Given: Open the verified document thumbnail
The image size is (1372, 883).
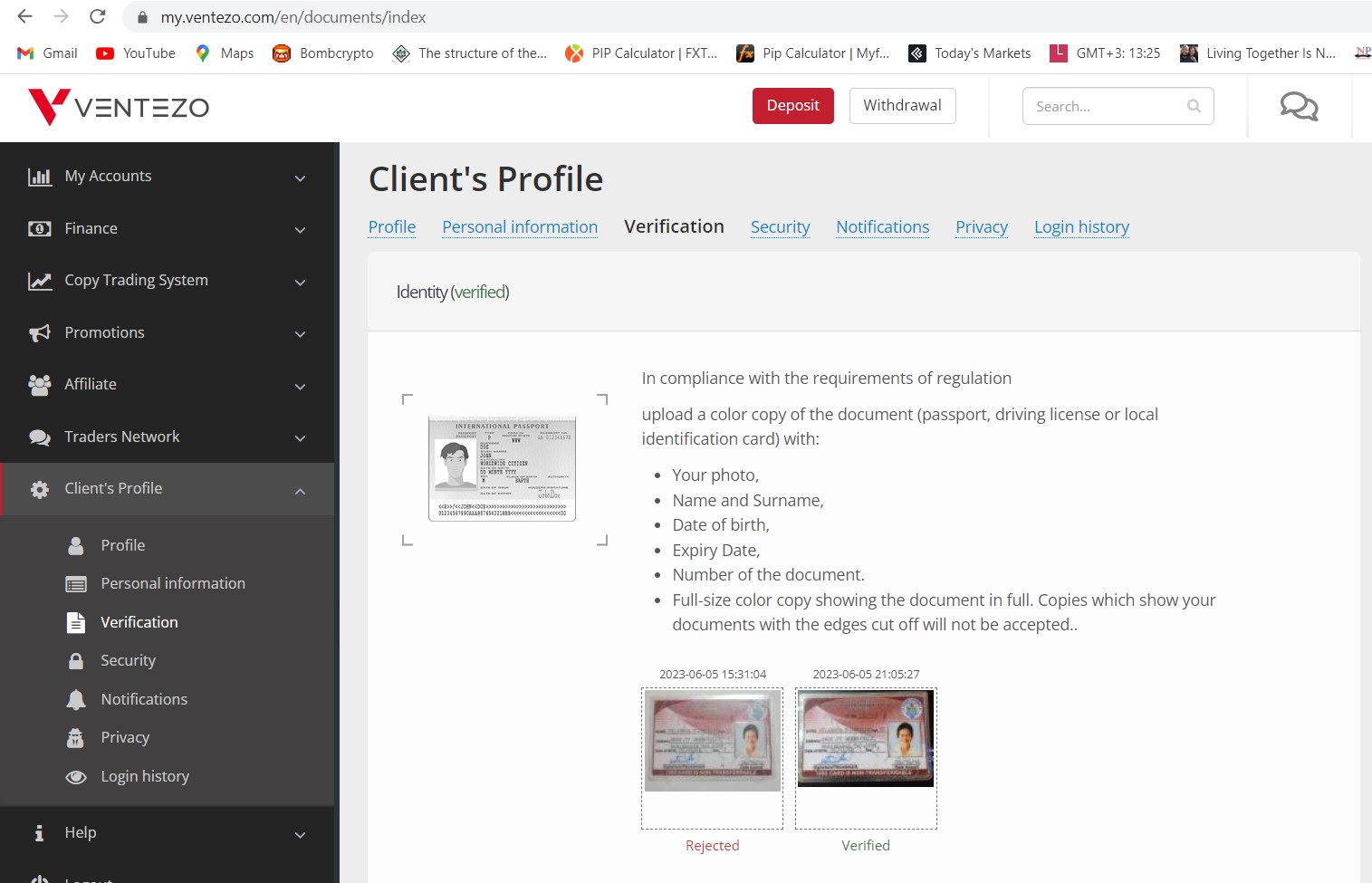Looking at the screenshot, I should point(866,738).
